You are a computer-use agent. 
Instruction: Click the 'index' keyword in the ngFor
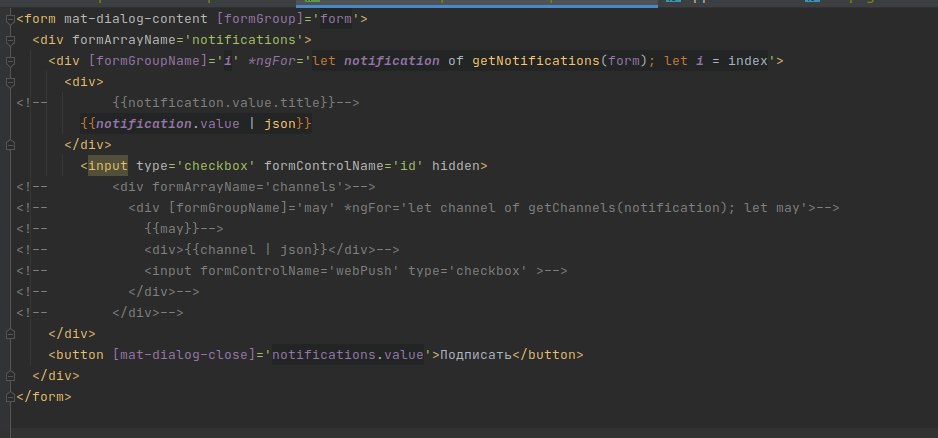tap(748, 61)
